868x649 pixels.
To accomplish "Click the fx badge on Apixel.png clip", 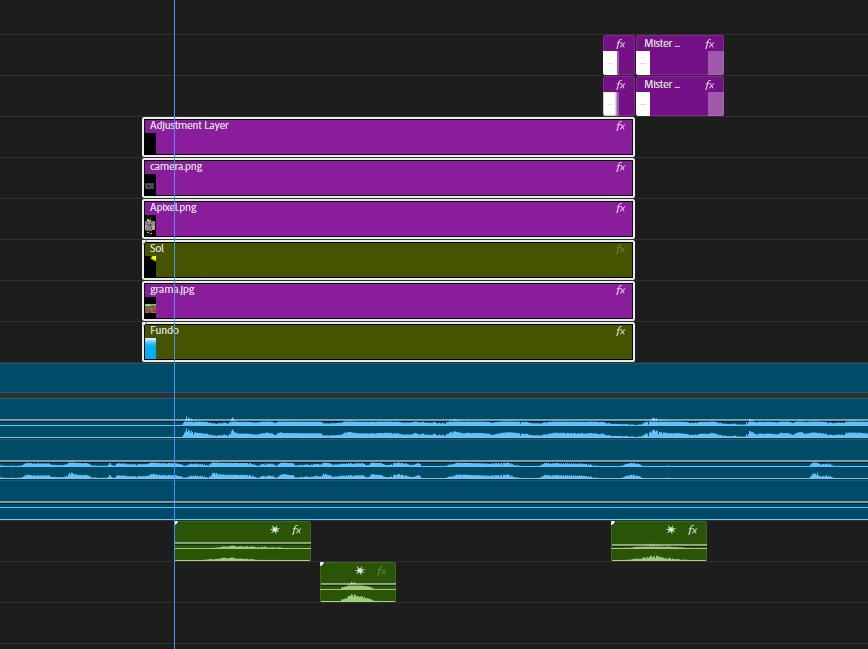I will pyautogui.click(x=621, y=208).
